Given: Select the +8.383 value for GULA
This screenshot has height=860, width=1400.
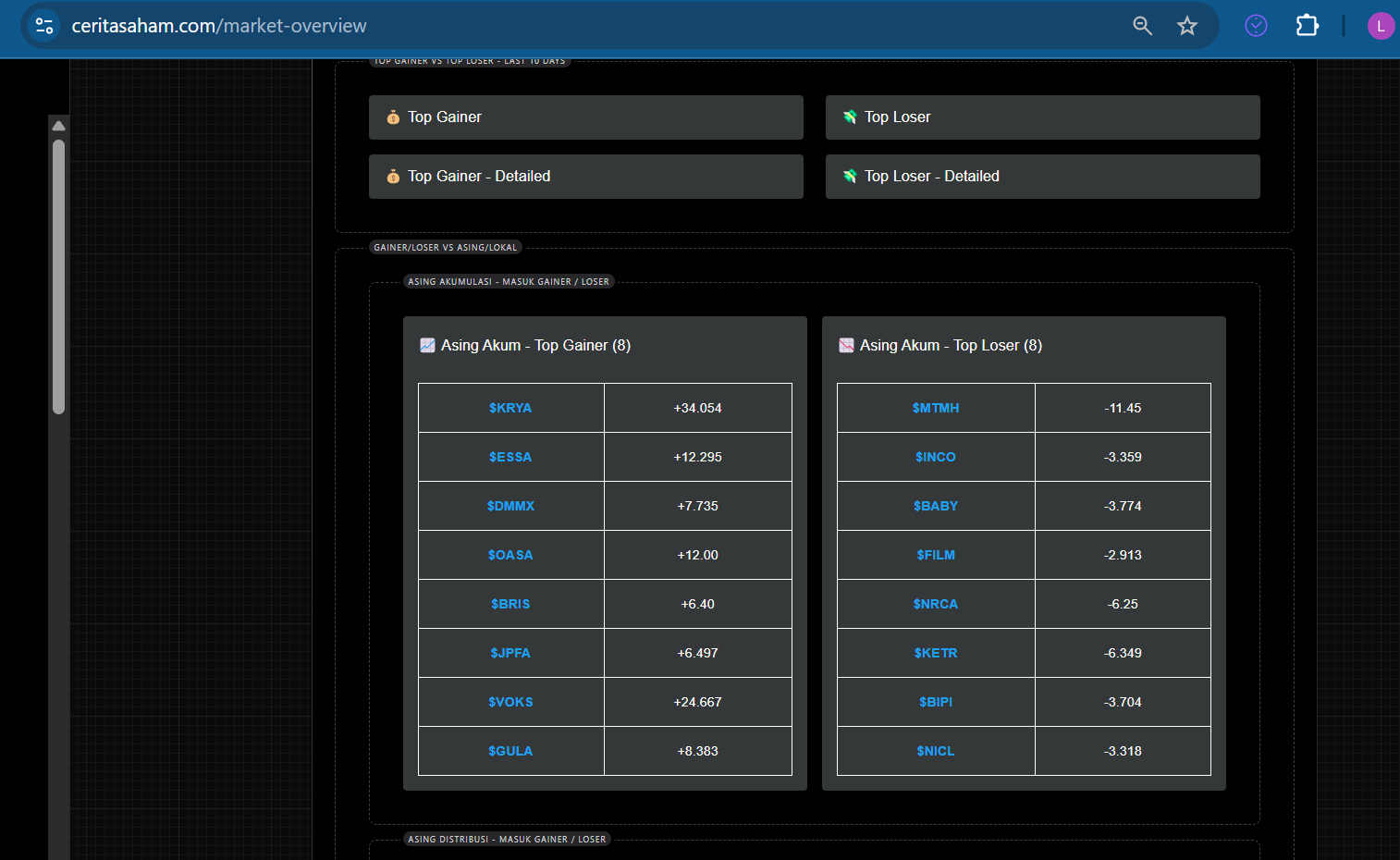Looking at the screenshot, I should tap(698, 751).
